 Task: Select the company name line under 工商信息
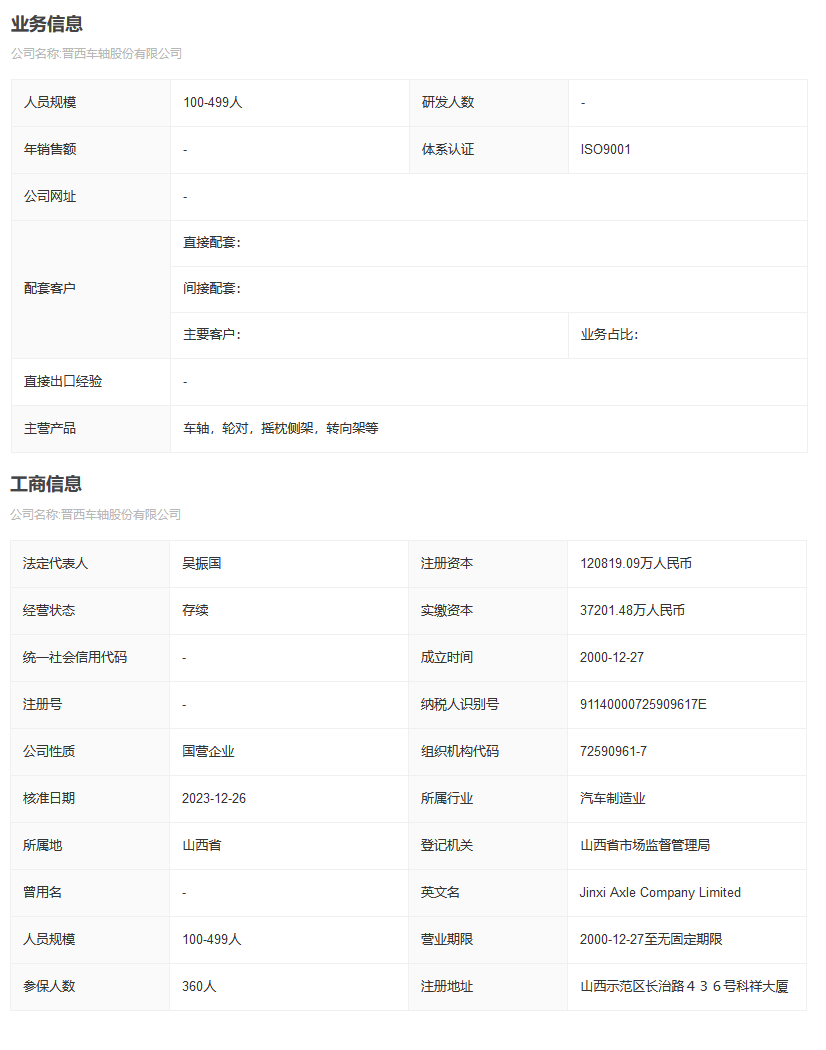tap(96, 514)
